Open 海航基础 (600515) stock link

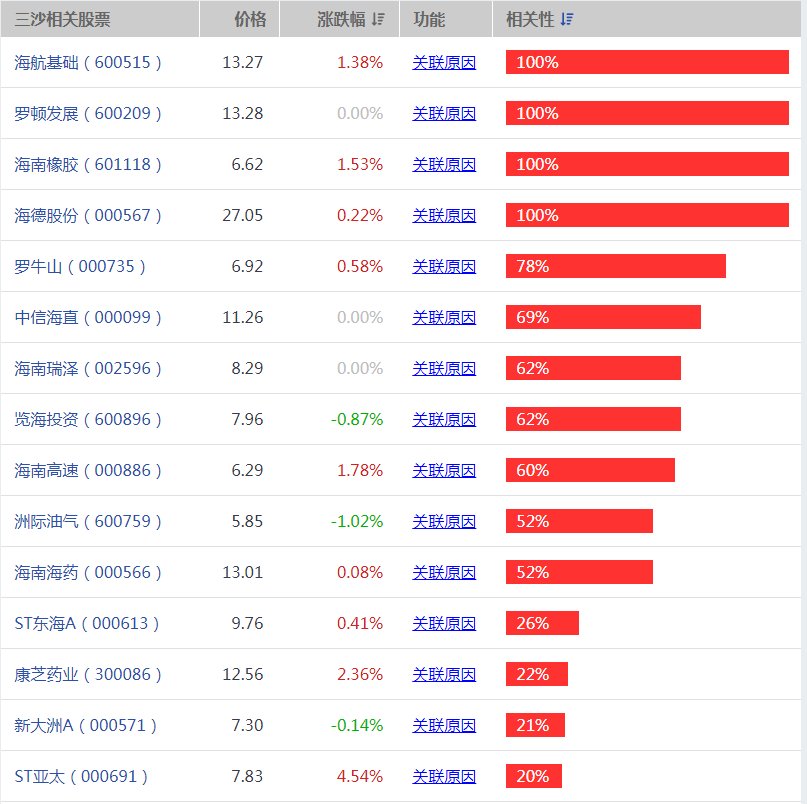(88, 62)
